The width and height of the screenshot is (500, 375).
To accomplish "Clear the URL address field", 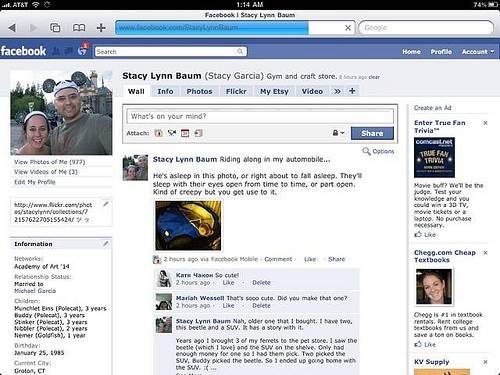I will (348, 28).
